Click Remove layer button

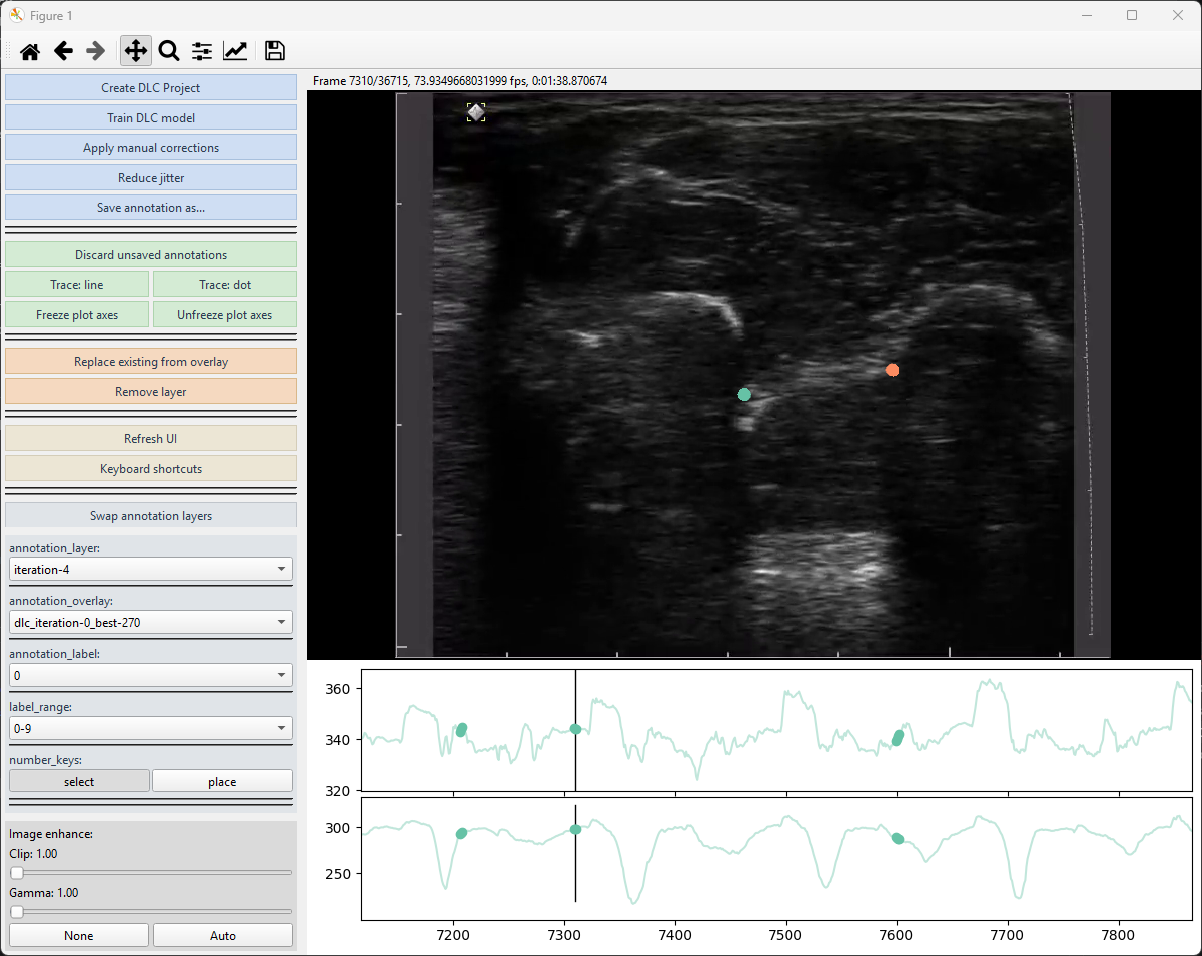coord(151,391)
